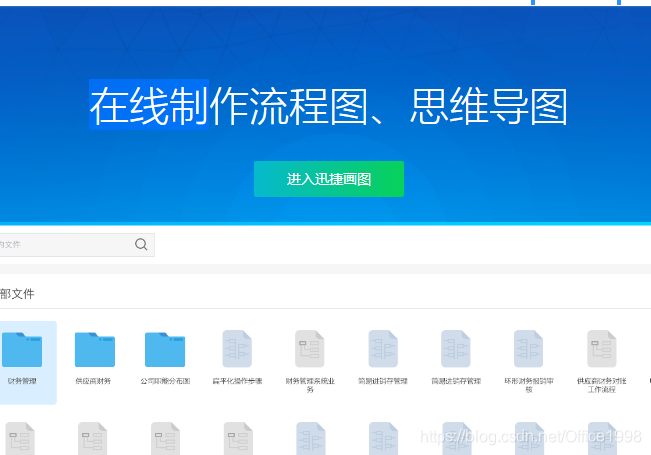651x455 pixels.
Task: Select the 供应商财务对账工作流程 flowchart file icon
Action: [602, 349]
